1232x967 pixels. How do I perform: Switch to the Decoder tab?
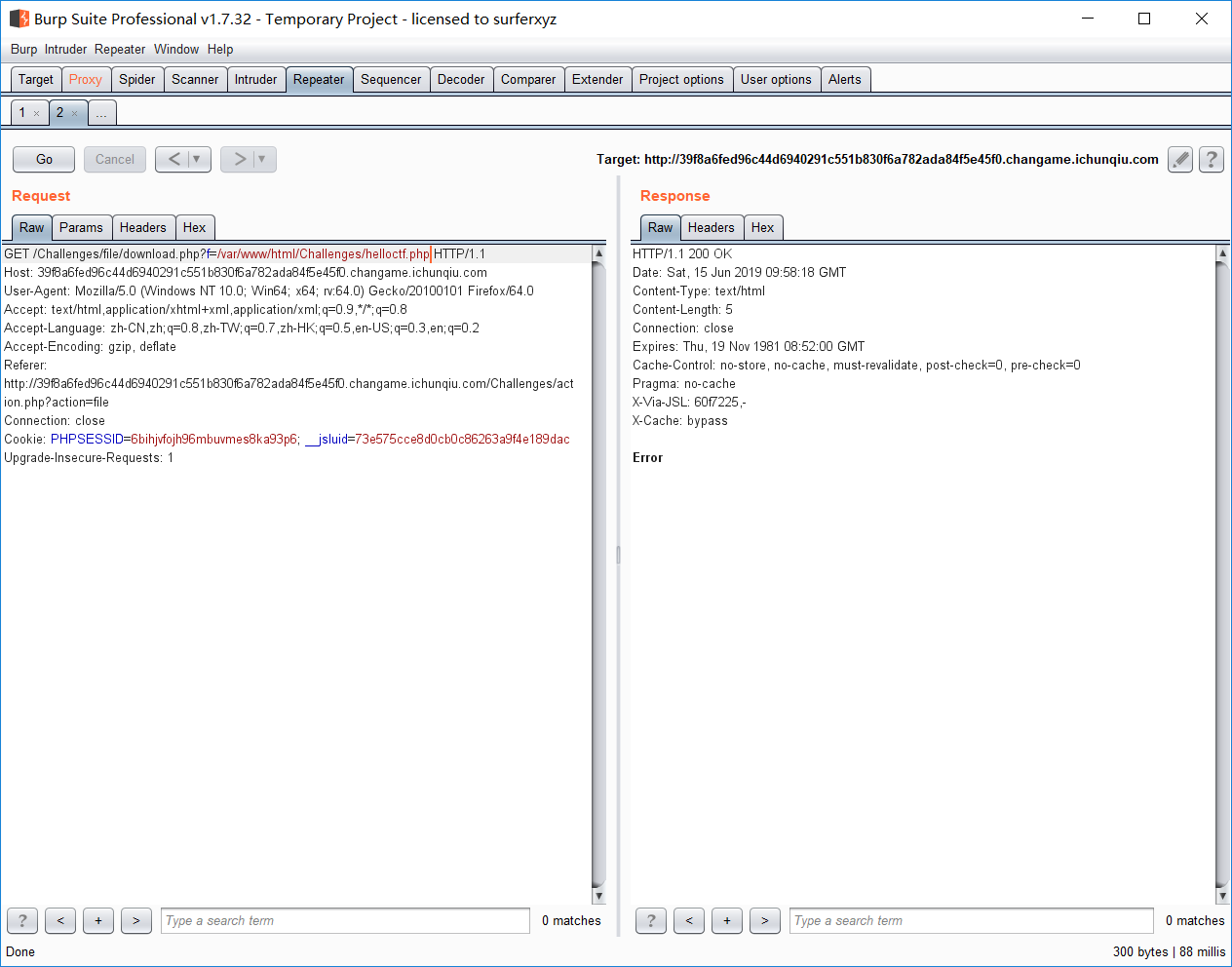click(461, 80)
